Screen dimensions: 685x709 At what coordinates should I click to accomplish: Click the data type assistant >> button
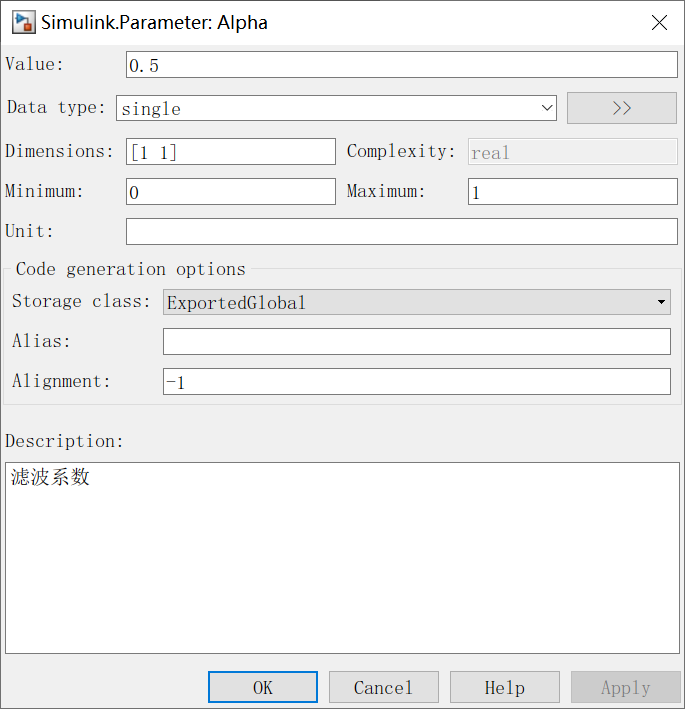click(x=621, y=108)
